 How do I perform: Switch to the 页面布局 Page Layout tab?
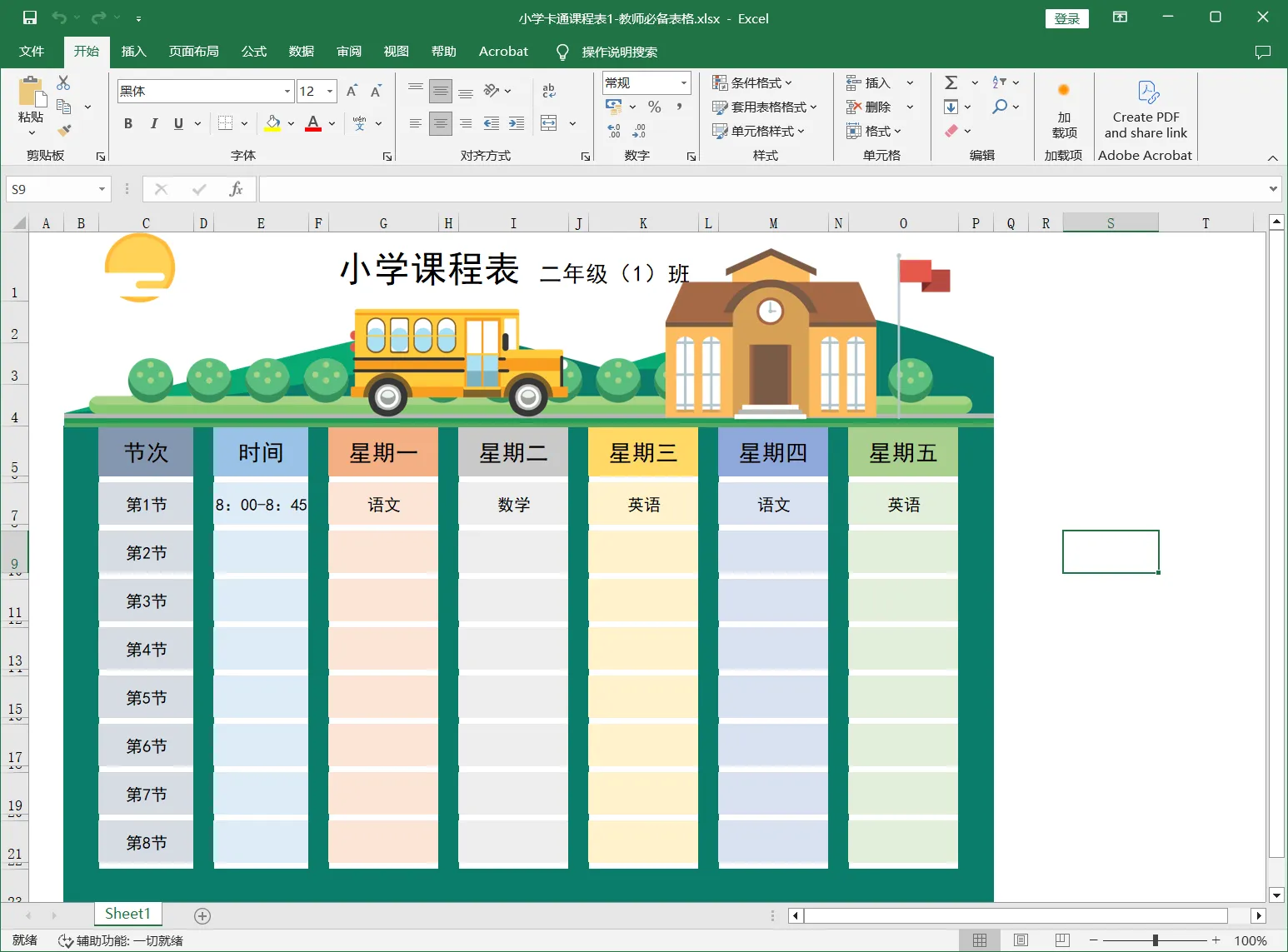pyautogui.click(x=194, y=52)
